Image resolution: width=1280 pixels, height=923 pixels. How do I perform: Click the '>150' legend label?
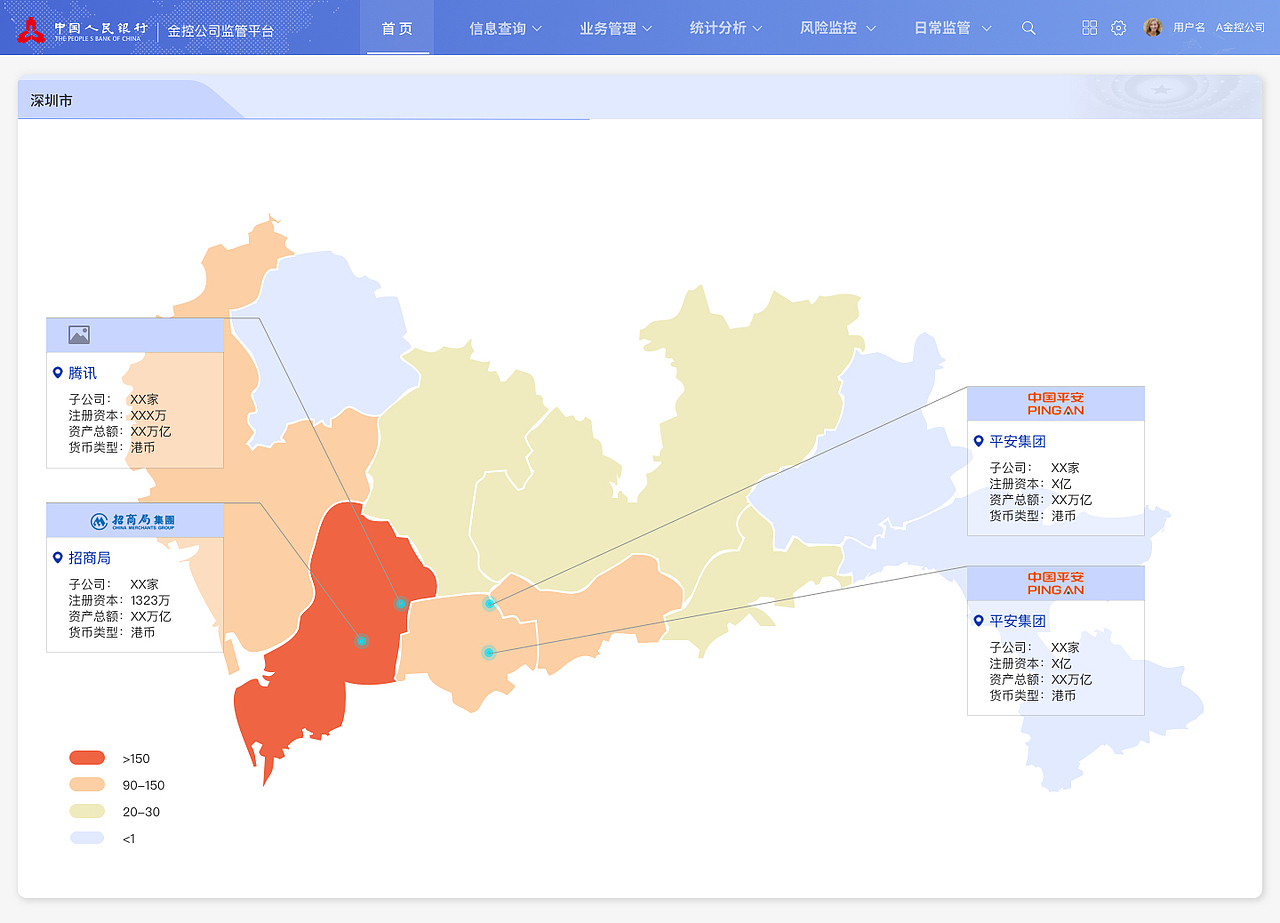click(136, 759)
